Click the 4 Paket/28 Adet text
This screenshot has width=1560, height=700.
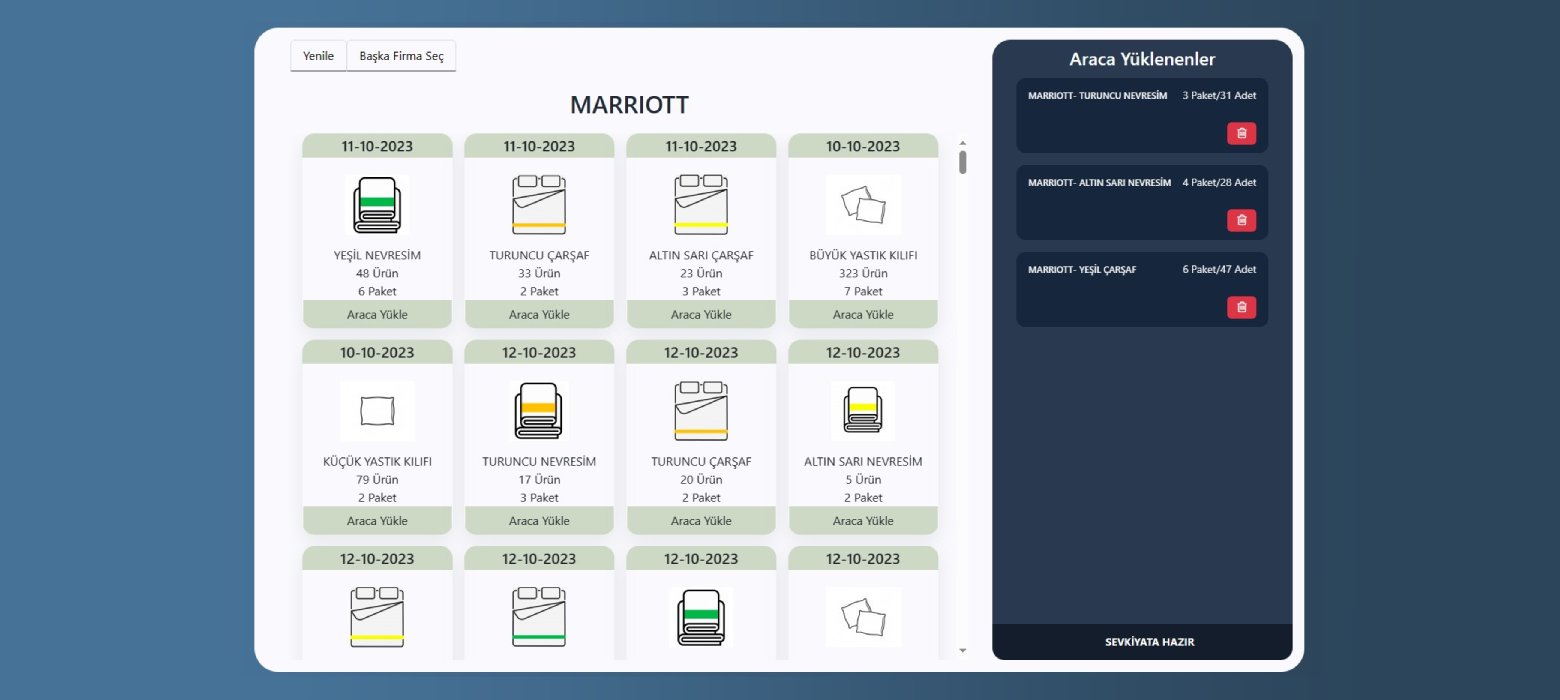(1219, 183)
